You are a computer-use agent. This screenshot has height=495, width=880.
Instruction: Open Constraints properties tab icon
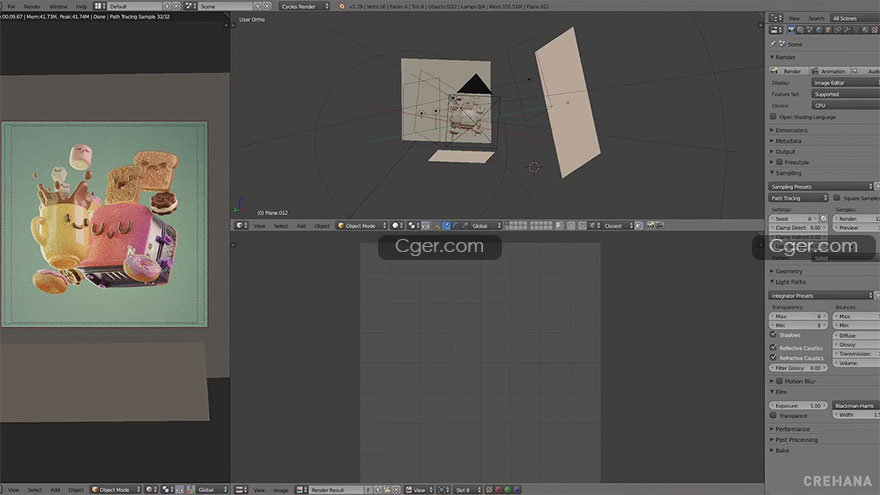pyautogui.click(x=837, y=30)
